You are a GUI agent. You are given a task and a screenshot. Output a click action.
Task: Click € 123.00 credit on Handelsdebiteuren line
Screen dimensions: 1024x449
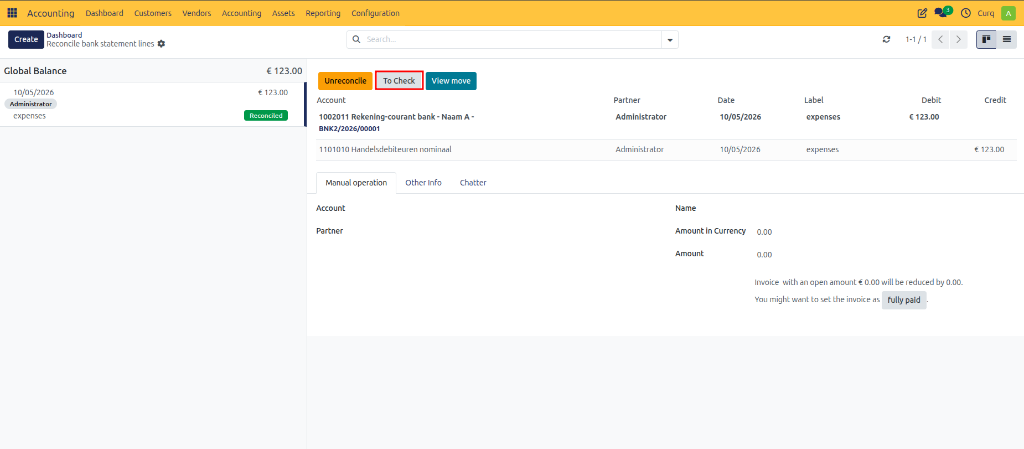pyautogui.click(x=989, y=149)
